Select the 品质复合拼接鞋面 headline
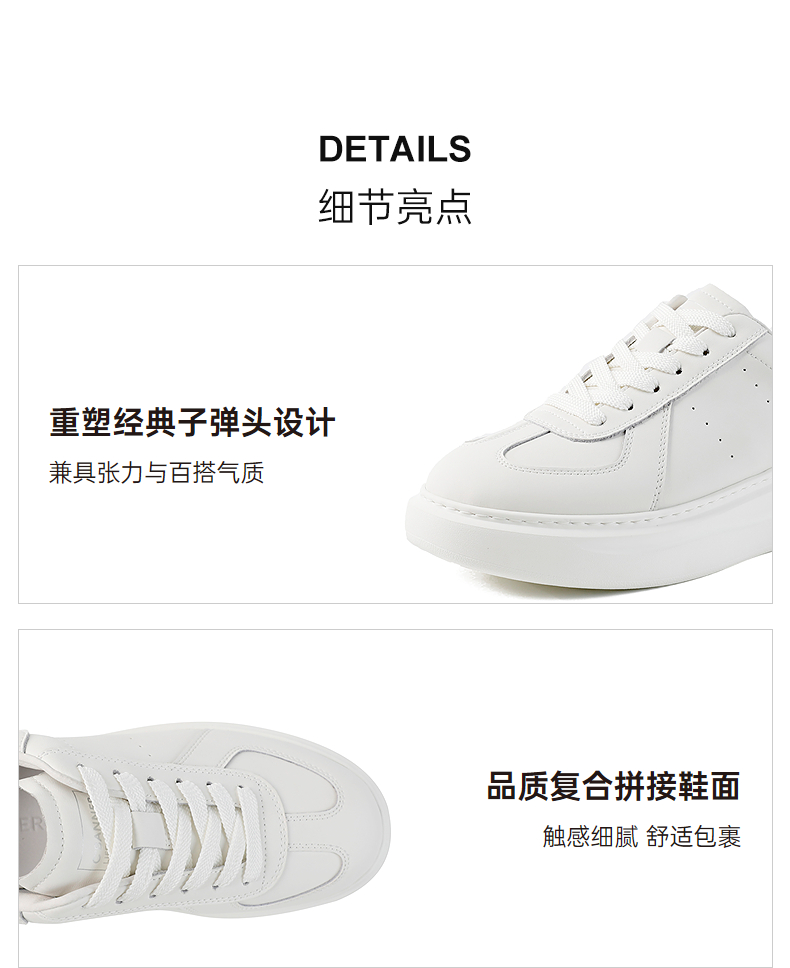This screenshot has height=968, width=790. pyautogui.click(x=613, y=786)
